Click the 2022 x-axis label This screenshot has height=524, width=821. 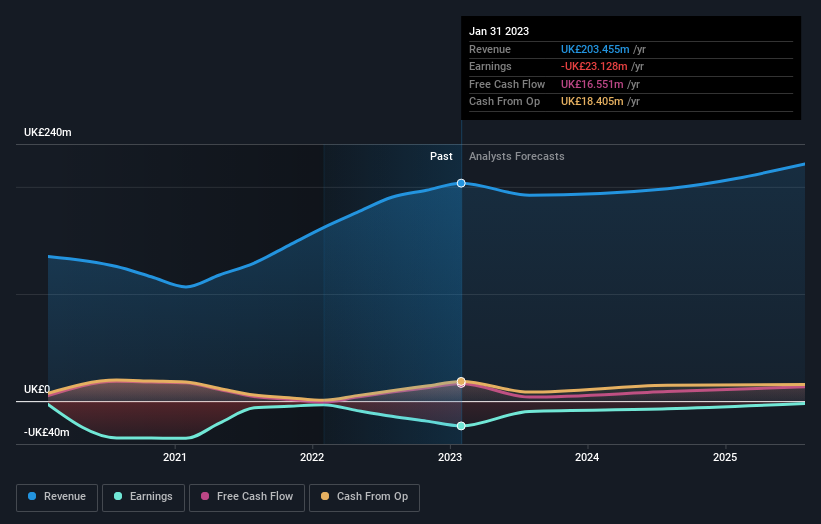312,458
